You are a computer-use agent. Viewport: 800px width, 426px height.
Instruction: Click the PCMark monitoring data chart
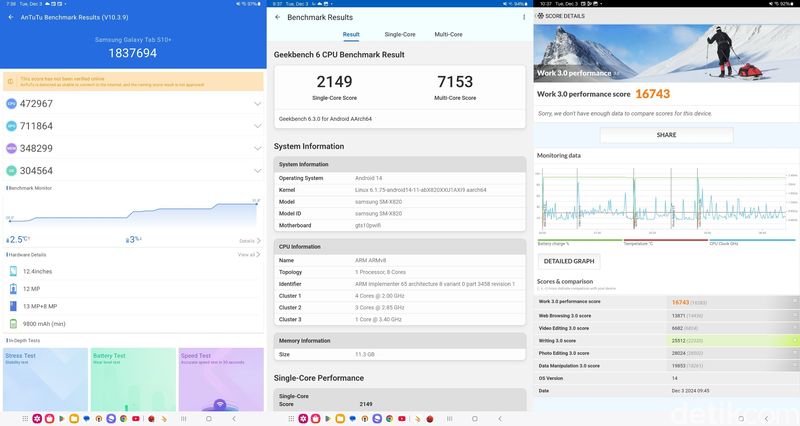(x=666, y=200)
